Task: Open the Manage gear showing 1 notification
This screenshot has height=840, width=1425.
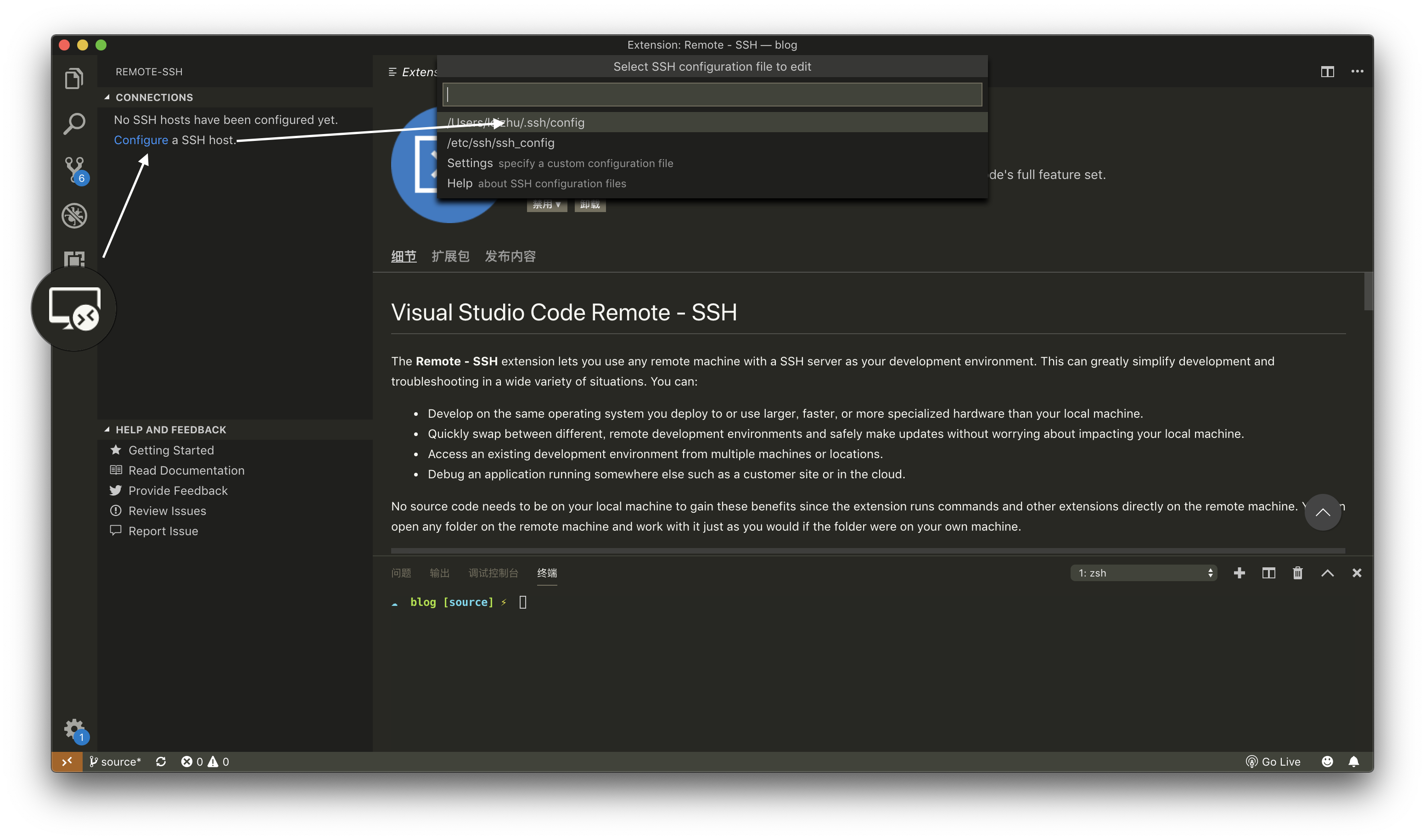Action: [73, 729]
